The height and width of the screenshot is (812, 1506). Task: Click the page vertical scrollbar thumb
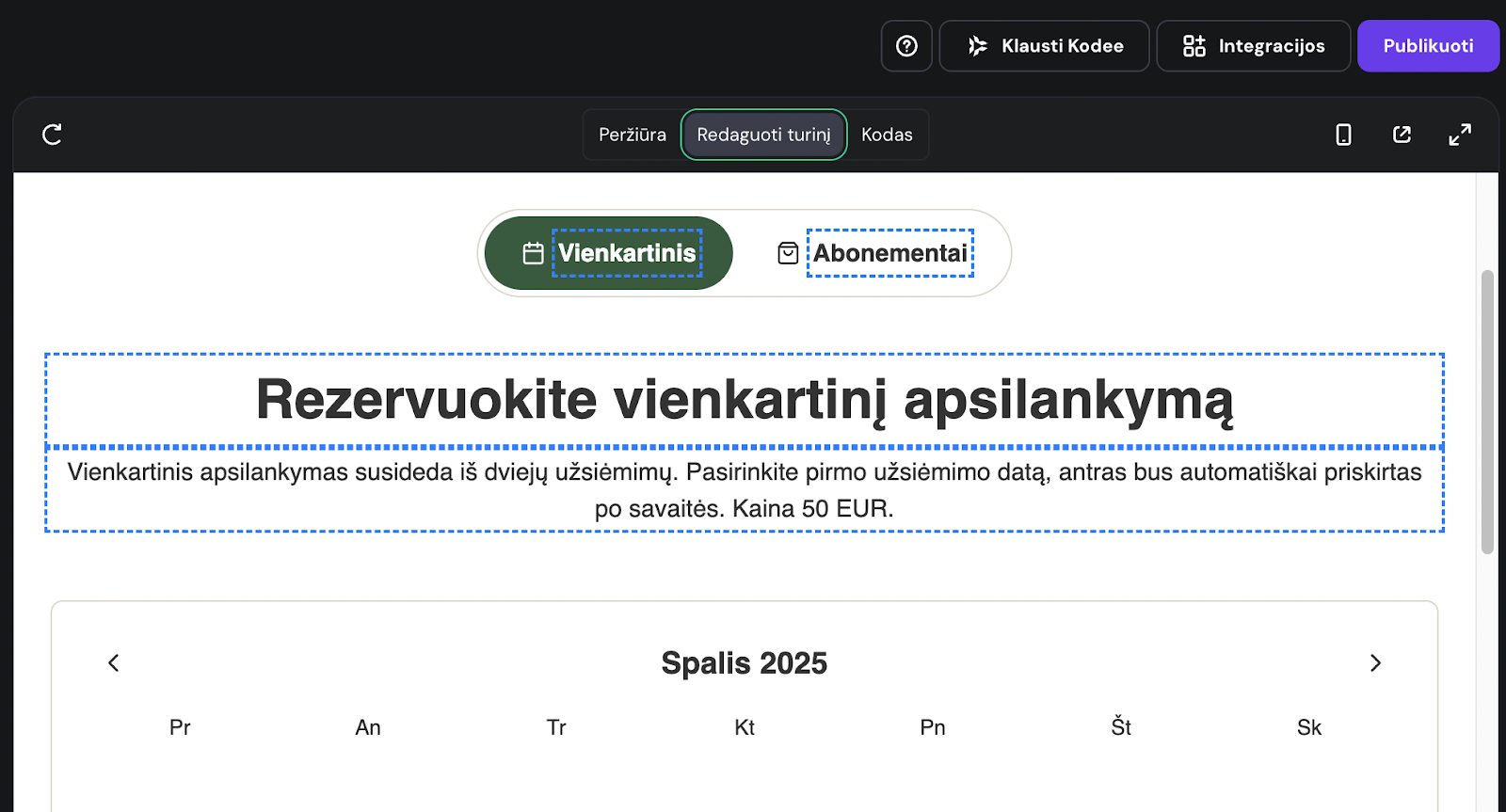pos(1487,412)
